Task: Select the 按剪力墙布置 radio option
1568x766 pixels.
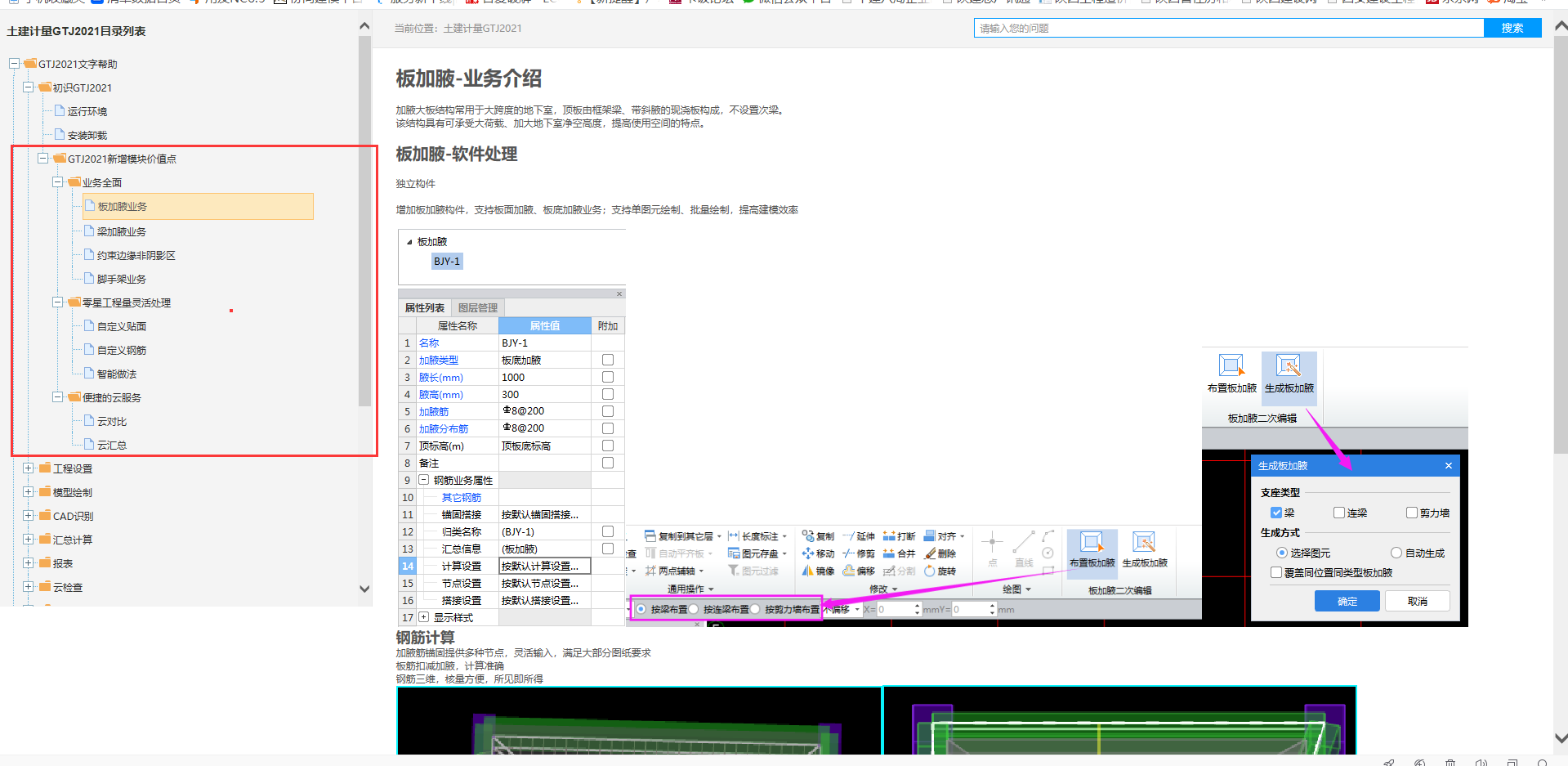Action: pos(755,609)
